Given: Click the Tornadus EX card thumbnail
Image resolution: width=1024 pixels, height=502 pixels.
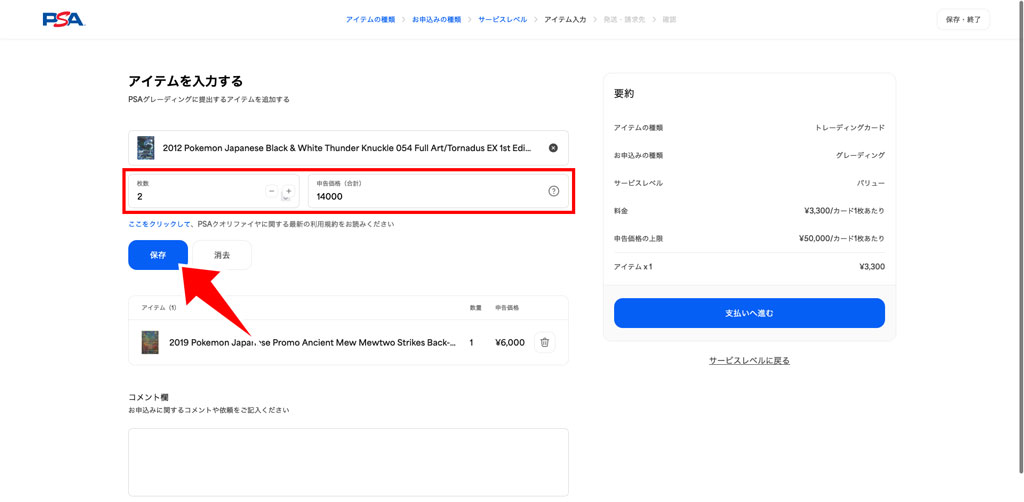Looking at the screenshot, I should (146, 148).
